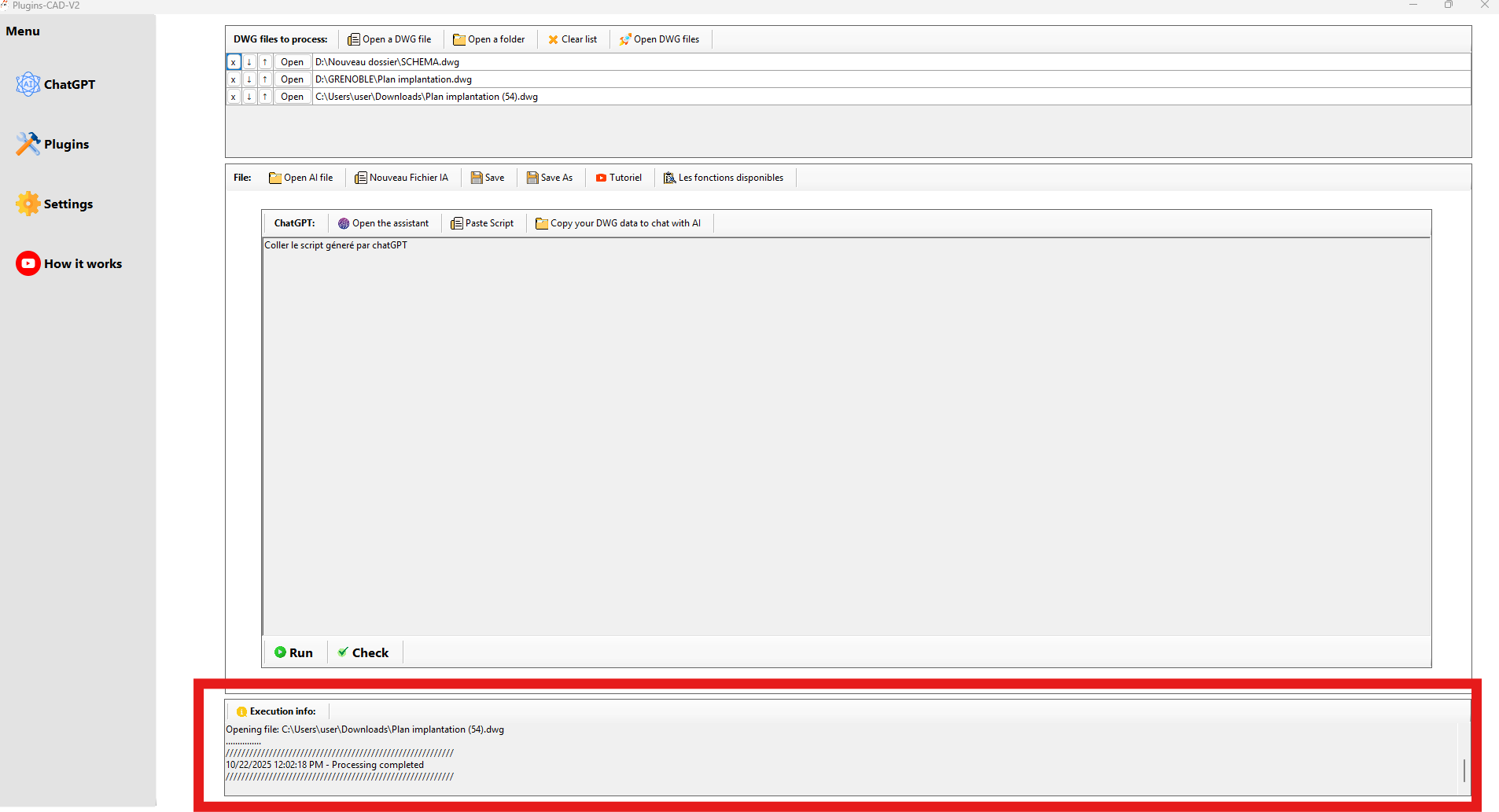The image size is (1499, 812).
Task: Click Open a folder
Action: click(489, 39)
